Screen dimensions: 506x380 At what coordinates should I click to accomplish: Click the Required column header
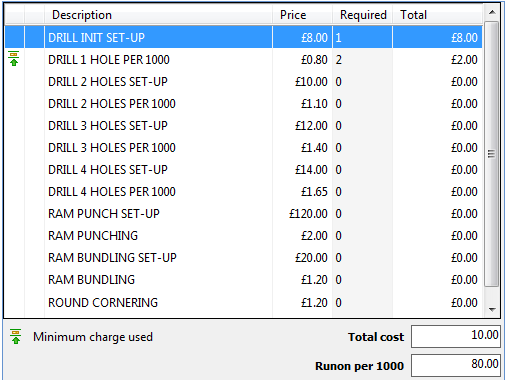coord(362,15)
